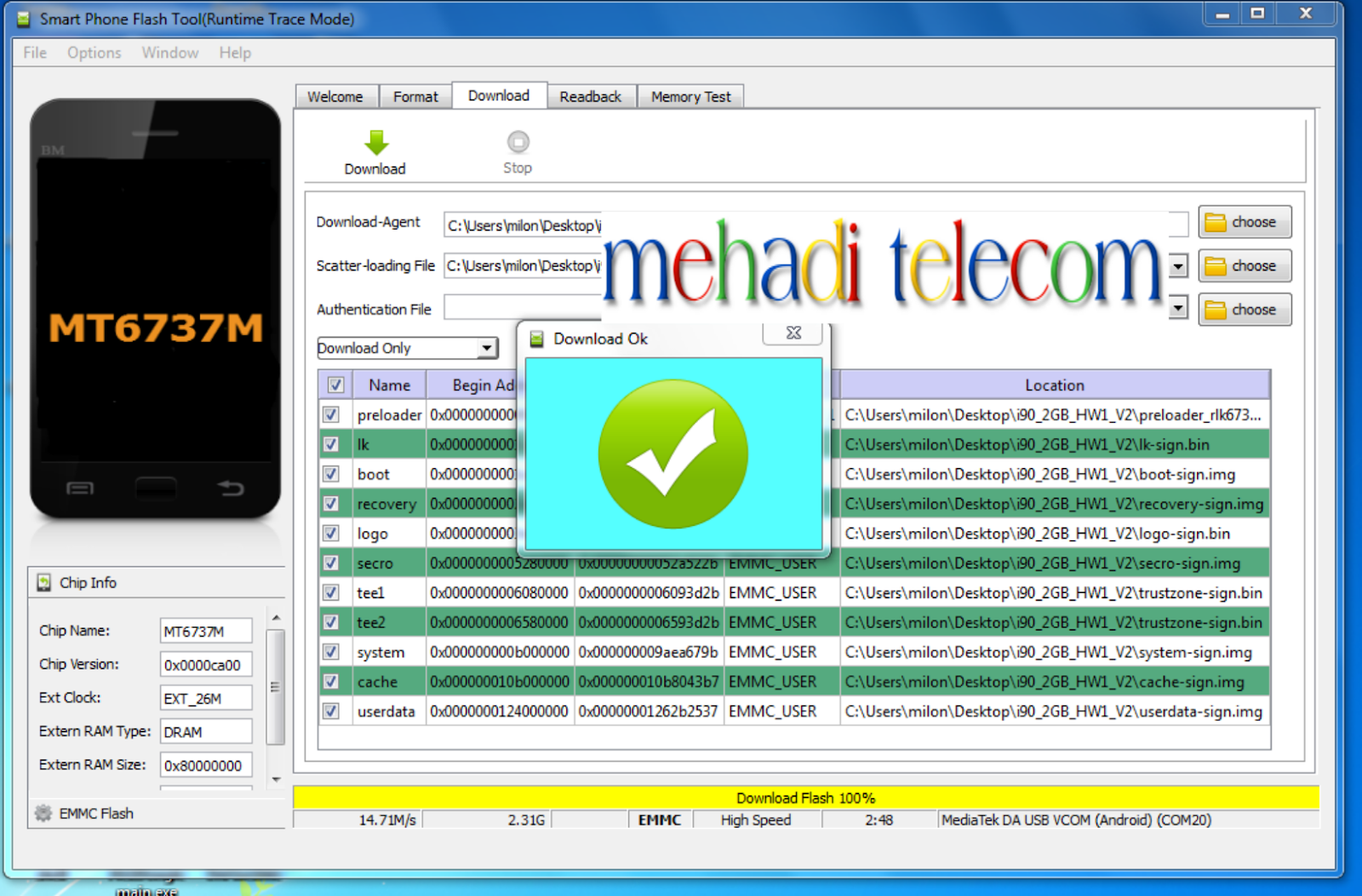Switch to the Readback tab
The image size is (1362, 896).
coord(591,97)
